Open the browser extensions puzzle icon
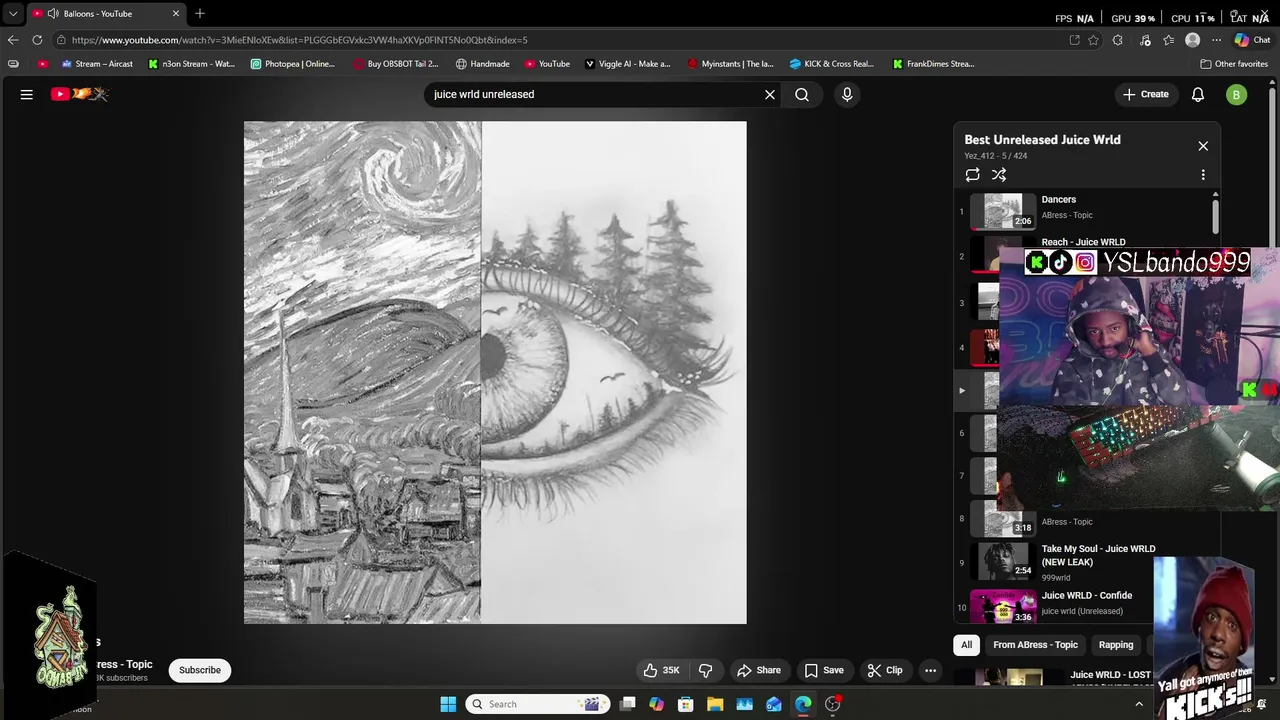The width and height of the screenshot is (1280, 720). [x=1118, y=40]
